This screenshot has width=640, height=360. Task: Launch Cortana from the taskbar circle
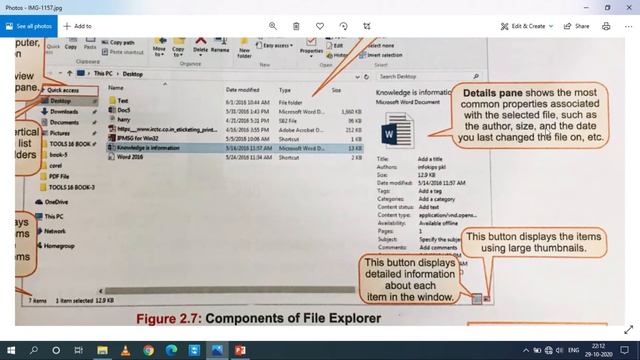tap(56, 350)
